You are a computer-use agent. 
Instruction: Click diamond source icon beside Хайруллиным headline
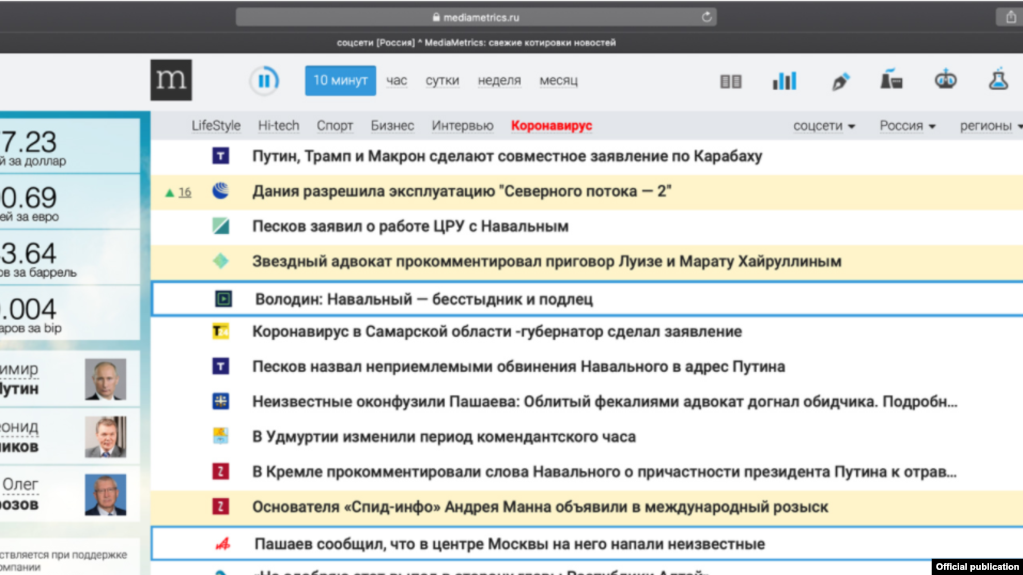221,261
